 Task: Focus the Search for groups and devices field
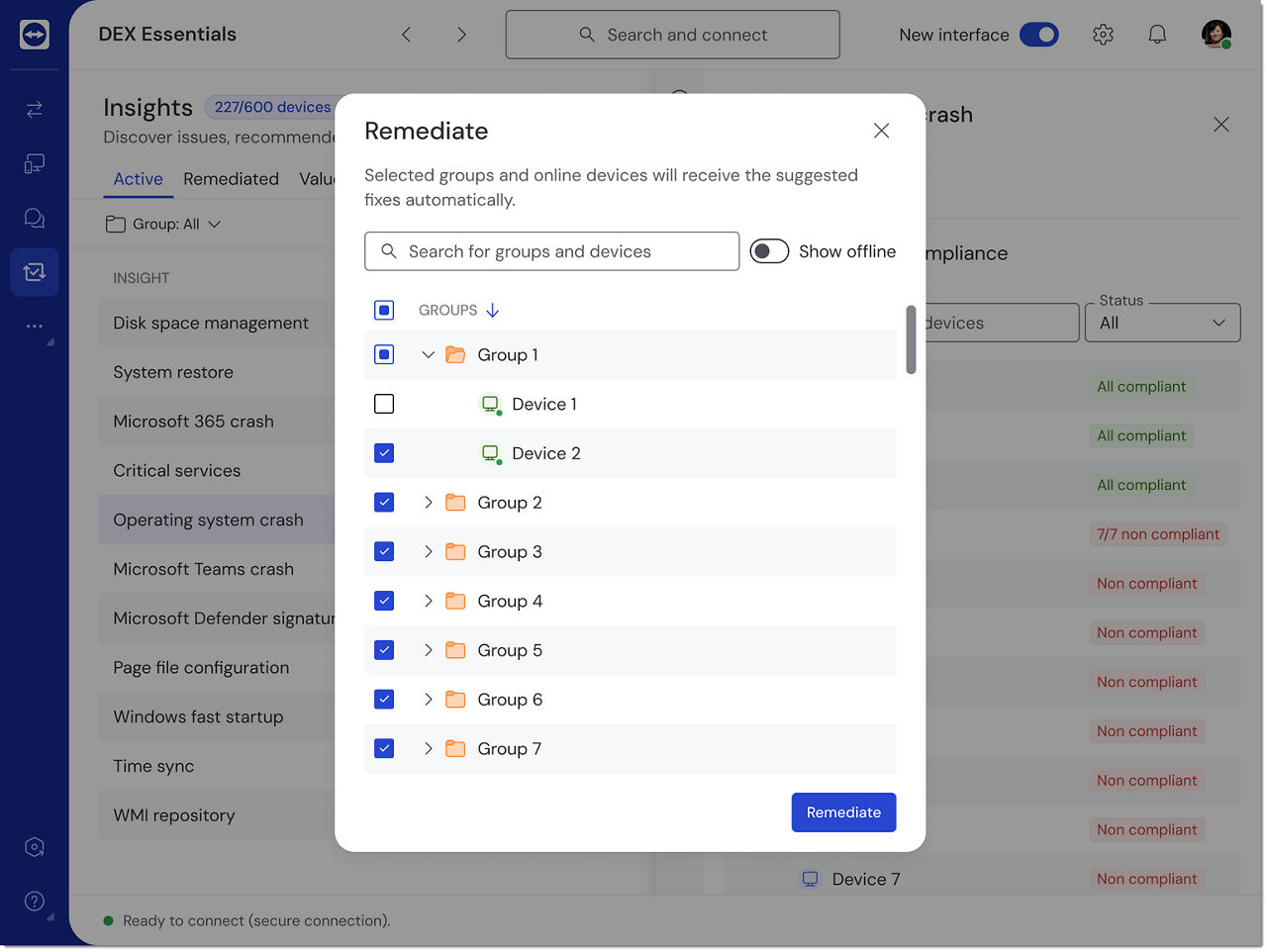pyautogui.click(x=551, y=251)
